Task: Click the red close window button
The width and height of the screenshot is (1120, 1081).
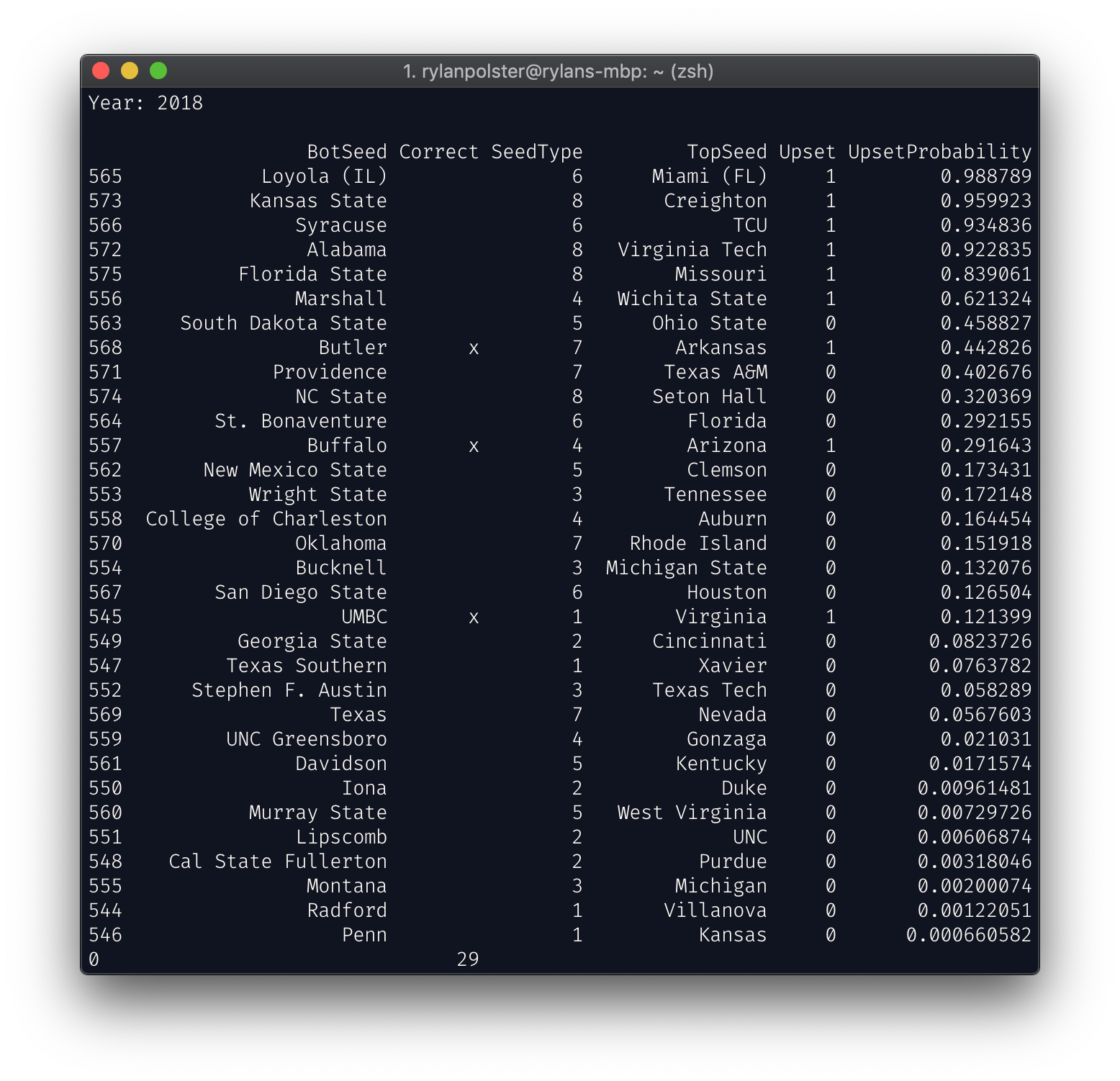Action: (101, 71)
